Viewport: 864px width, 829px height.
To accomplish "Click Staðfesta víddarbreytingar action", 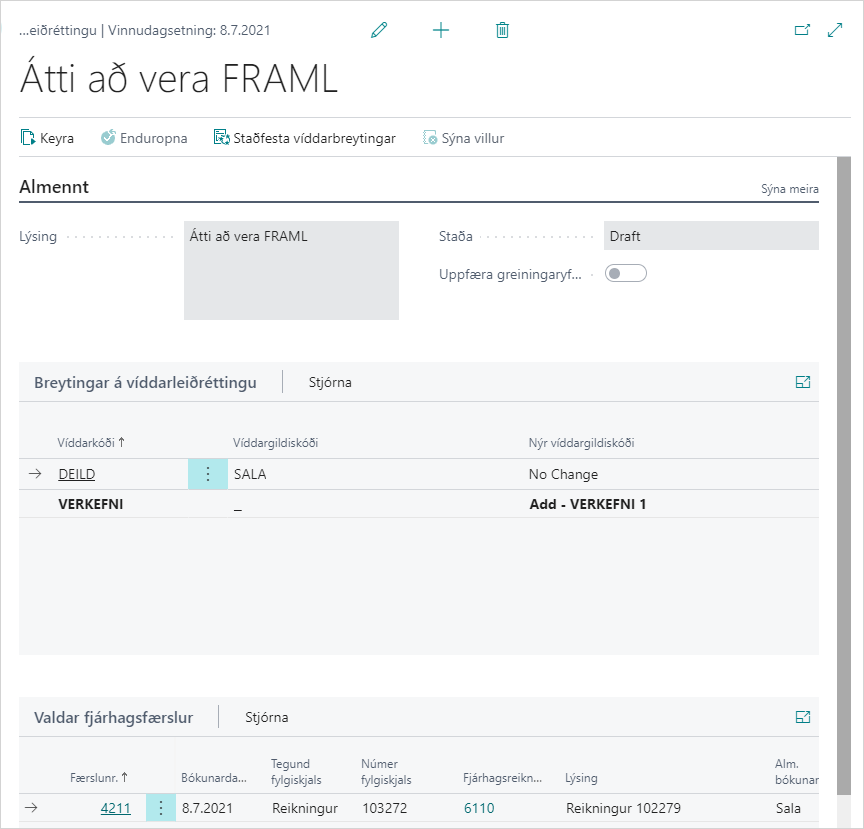I will [304, 138].
